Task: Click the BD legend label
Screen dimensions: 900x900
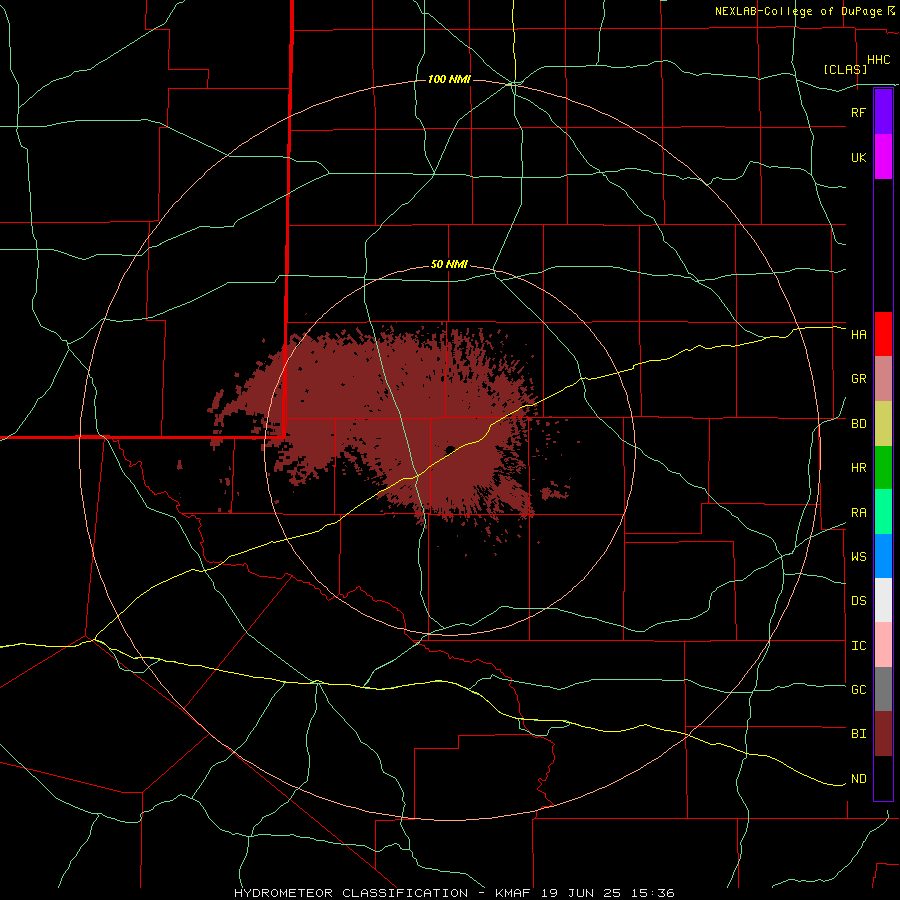Action: [x=858, y=424]
